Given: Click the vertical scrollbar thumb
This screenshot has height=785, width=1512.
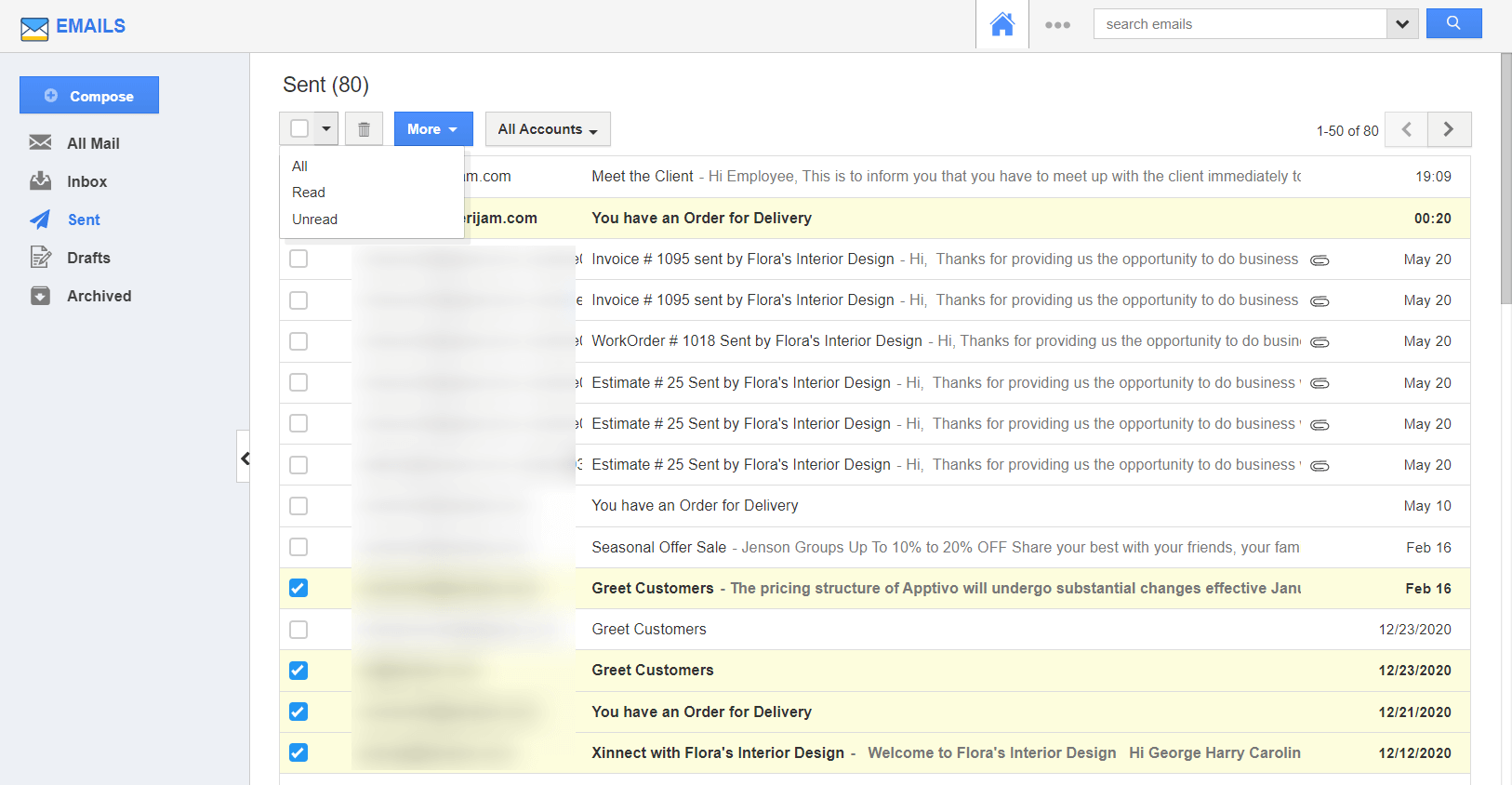Looking at the screenshot, I should tap(1506, 179).
